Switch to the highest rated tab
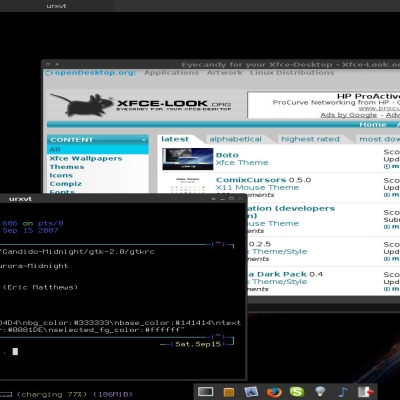400x400 pixels. [310, 139]
